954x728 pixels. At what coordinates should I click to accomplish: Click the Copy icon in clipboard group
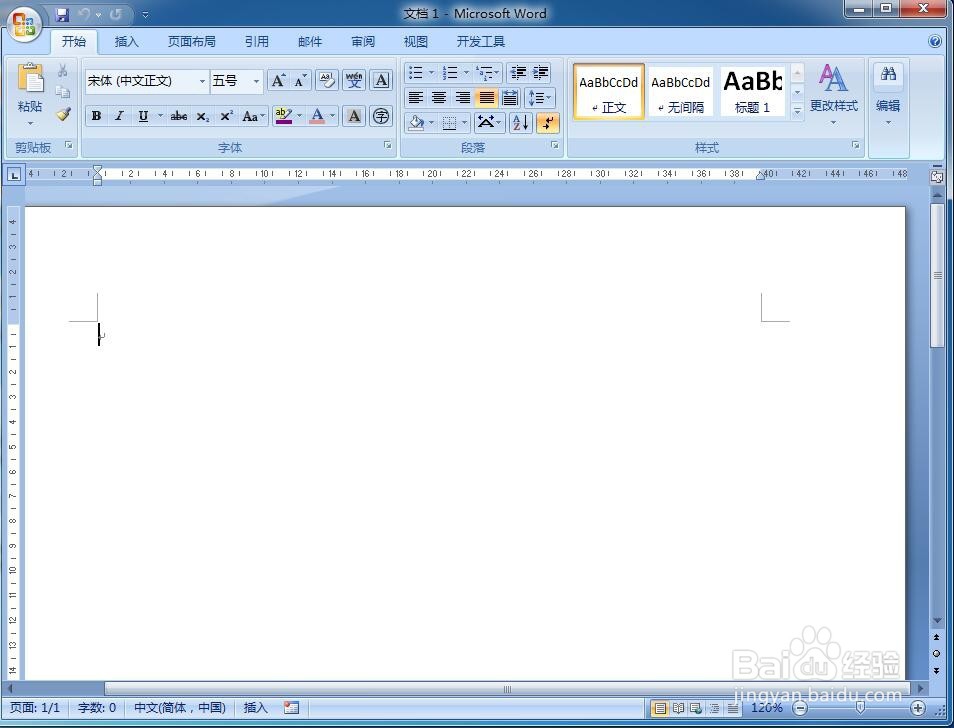[63, 92]
